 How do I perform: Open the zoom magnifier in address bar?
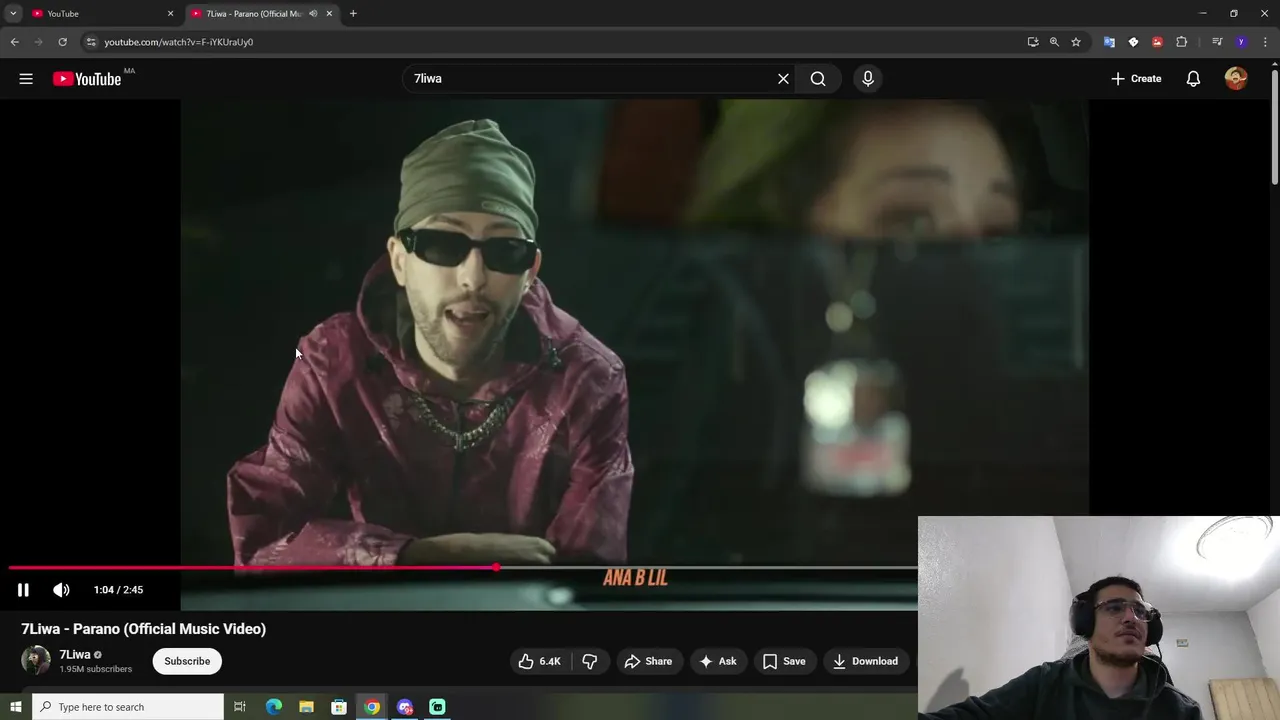point(1054,42)
